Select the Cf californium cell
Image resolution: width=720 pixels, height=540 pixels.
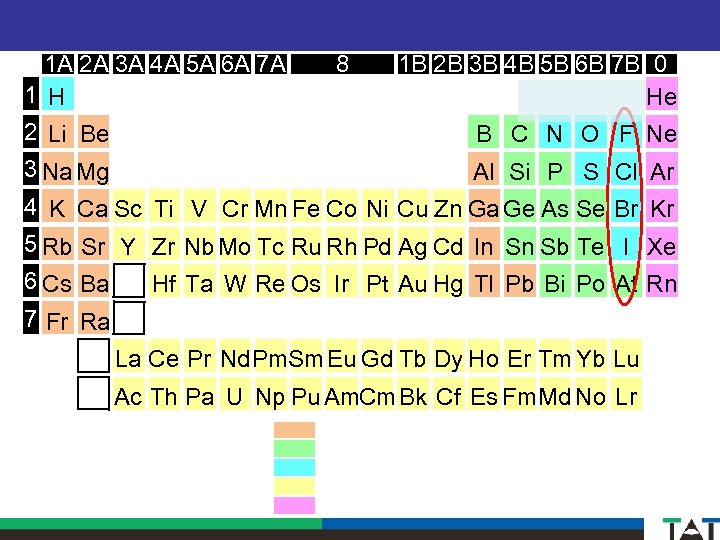point(448,394)
